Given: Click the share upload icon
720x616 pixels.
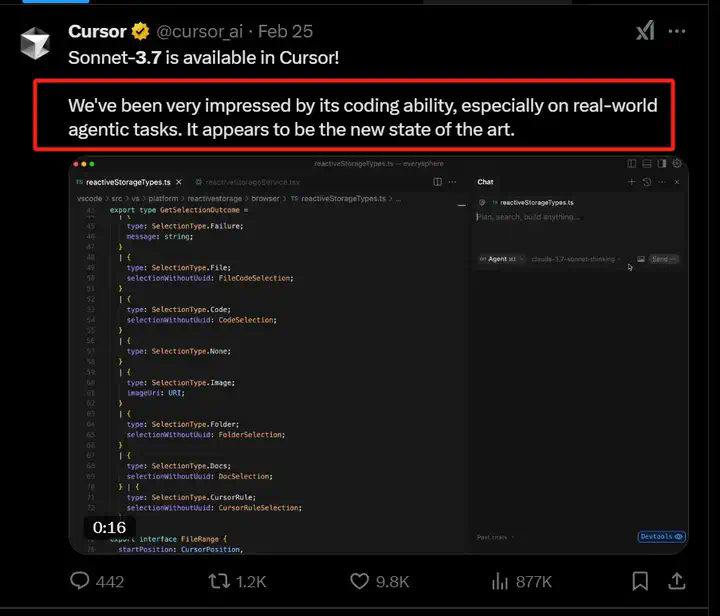Looking at the screenshot, I should pos(677,581).
